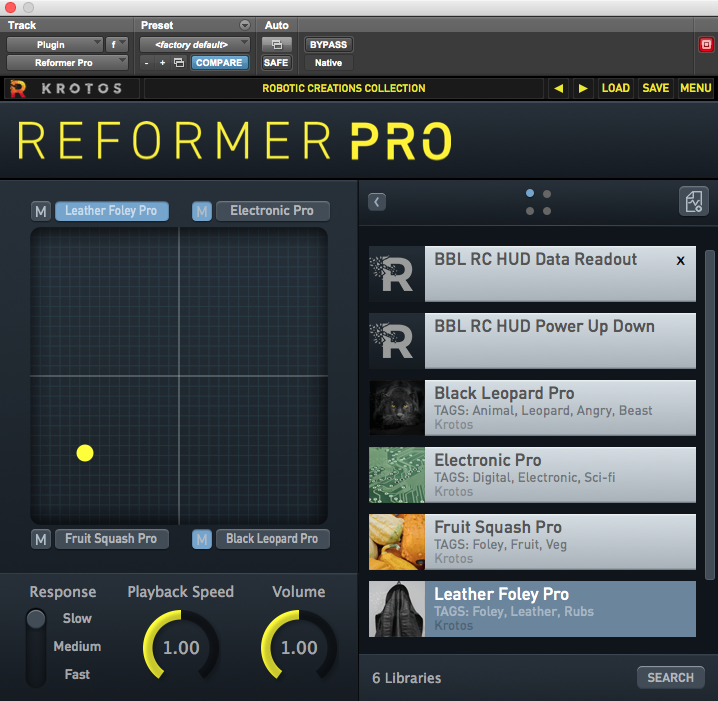The height and width of the screenshot is (701, 718).
Task: Click LOAD in the preset bar
Action: [615, 88]
